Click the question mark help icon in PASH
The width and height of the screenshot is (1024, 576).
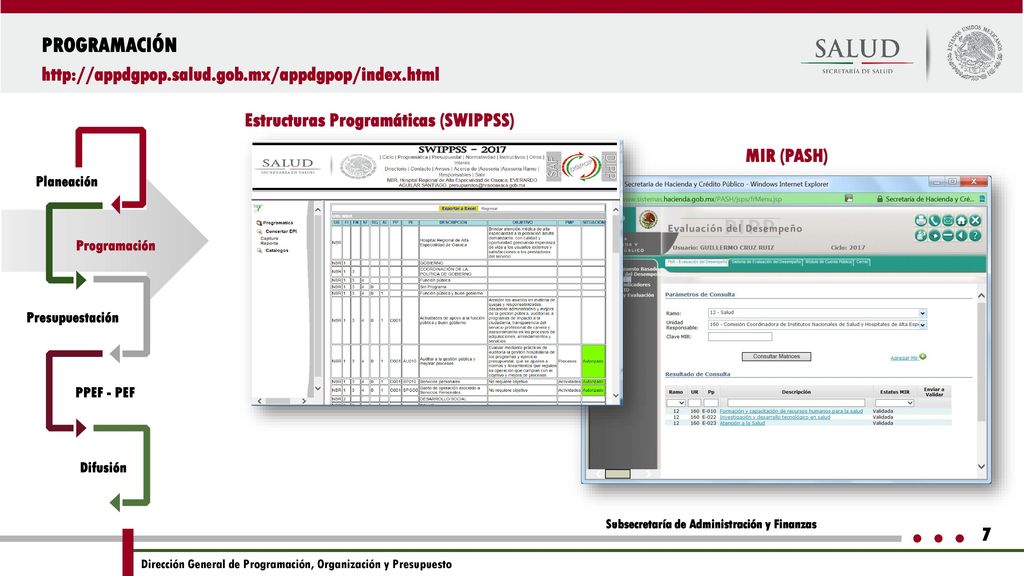pos(975,236)
